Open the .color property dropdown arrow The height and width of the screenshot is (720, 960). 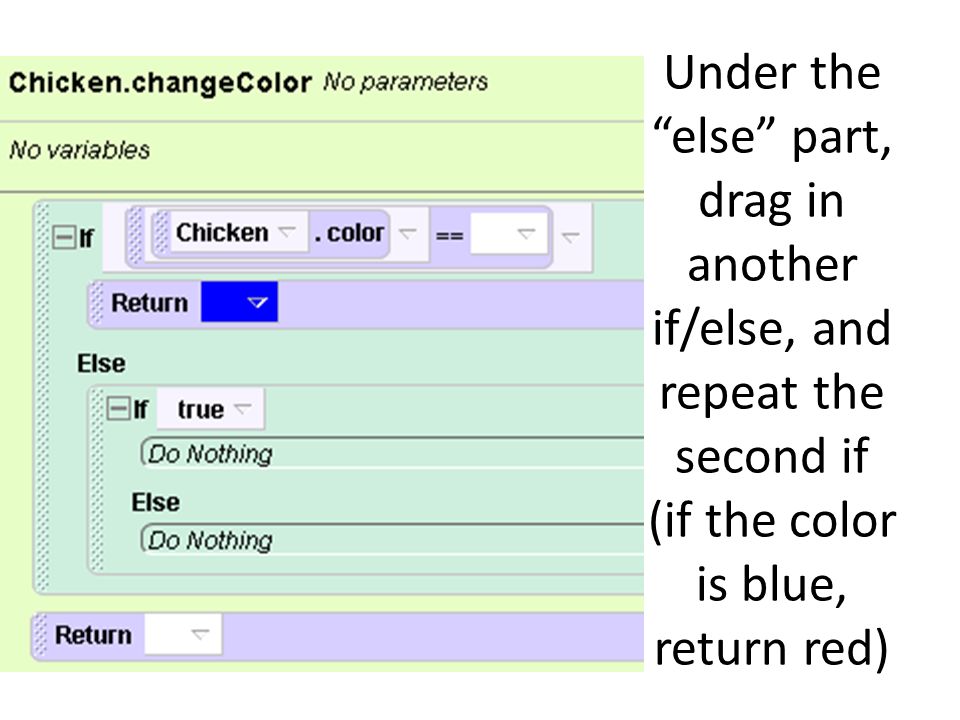pyautogui.click(x=407, y=233)
